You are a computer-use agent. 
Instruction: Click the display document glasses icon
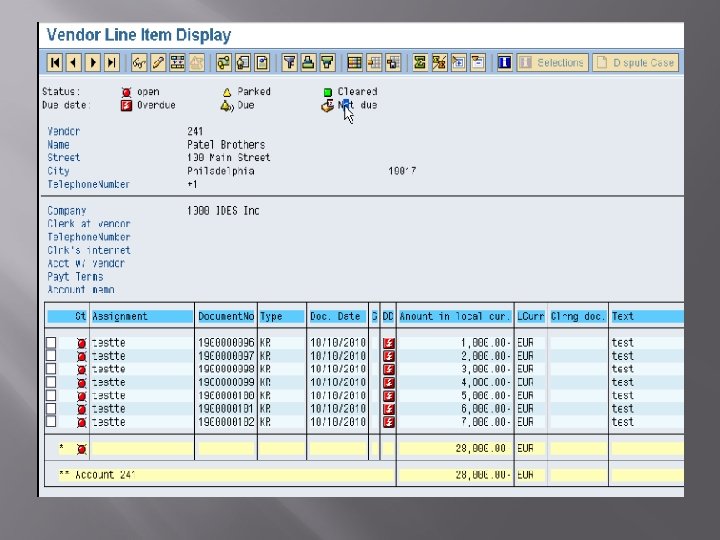139,63
